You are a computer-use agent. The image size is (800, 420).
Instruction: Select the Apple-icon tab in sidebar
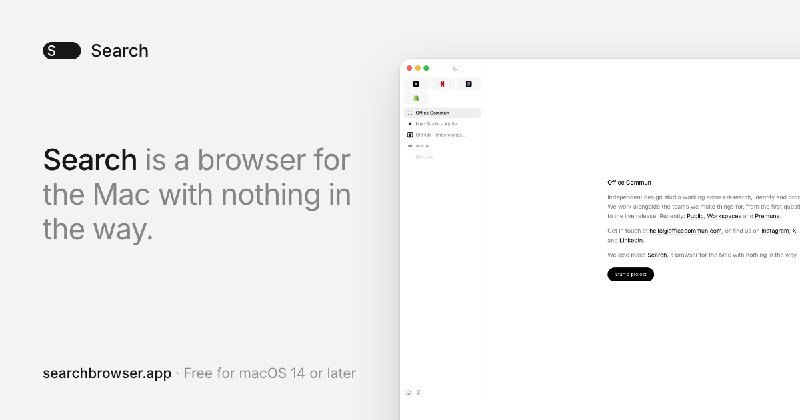tap(442, 124)
